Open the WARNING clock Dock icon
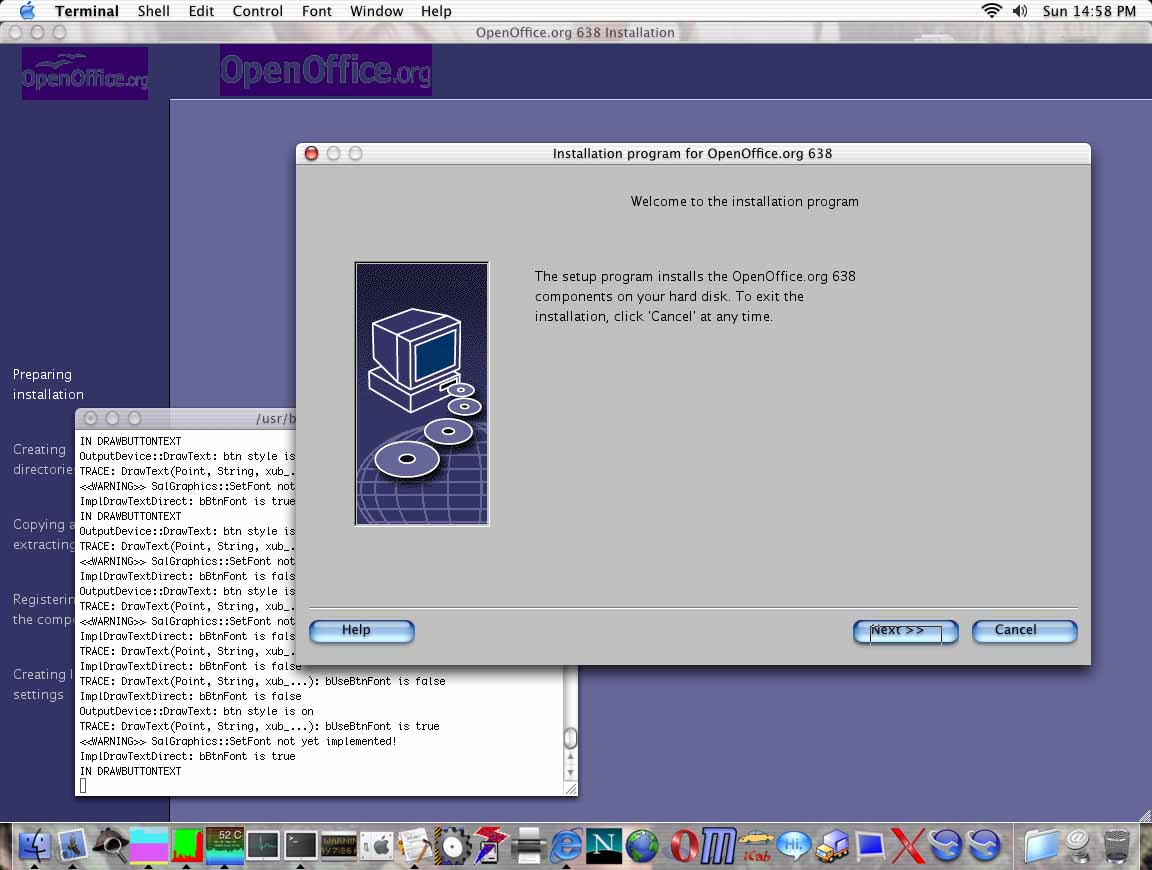The image size is (1152, 870). (x=339, y=845)
